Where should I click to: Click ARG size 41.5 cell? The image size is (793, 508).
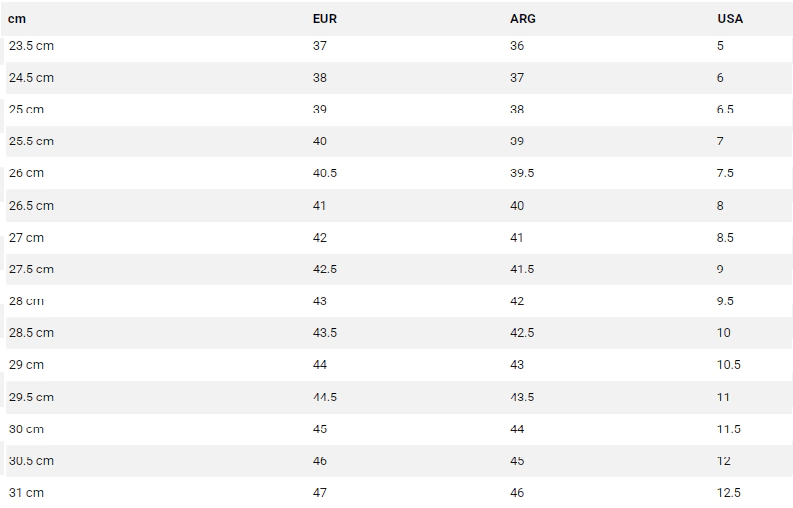coord(522,269)
